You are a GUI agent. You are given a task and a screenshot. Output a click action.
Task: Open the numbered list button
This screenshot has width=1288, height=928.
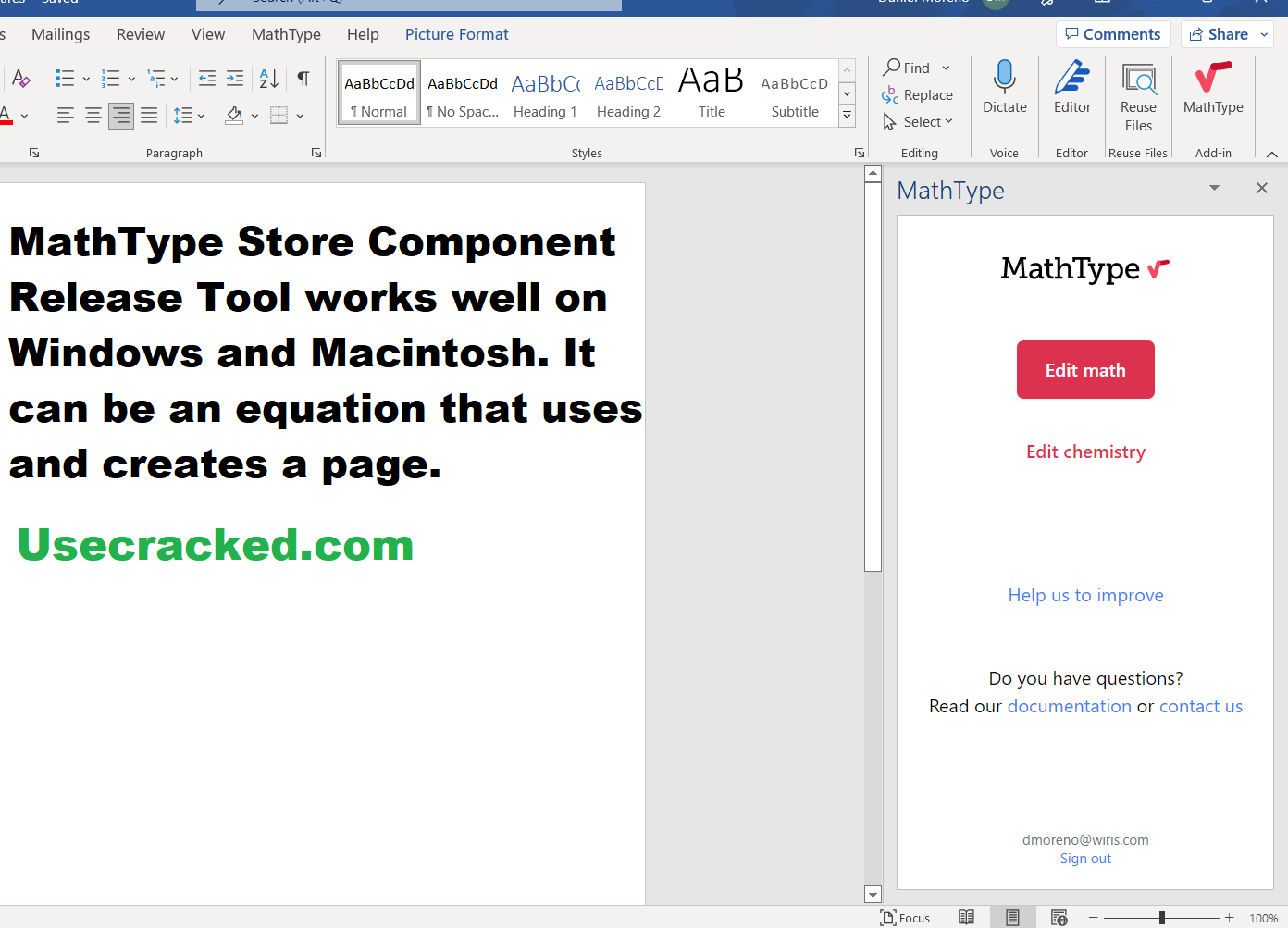coord(110,79)
